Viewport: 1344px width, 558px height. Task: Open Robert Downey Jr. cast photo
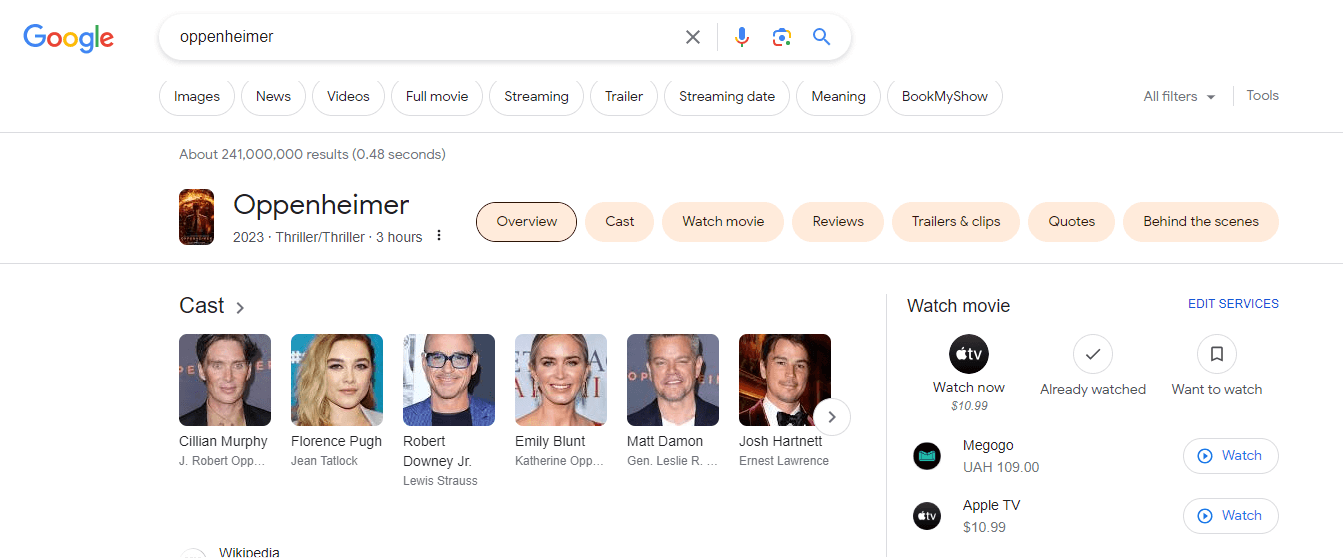[x=449, y=380]
